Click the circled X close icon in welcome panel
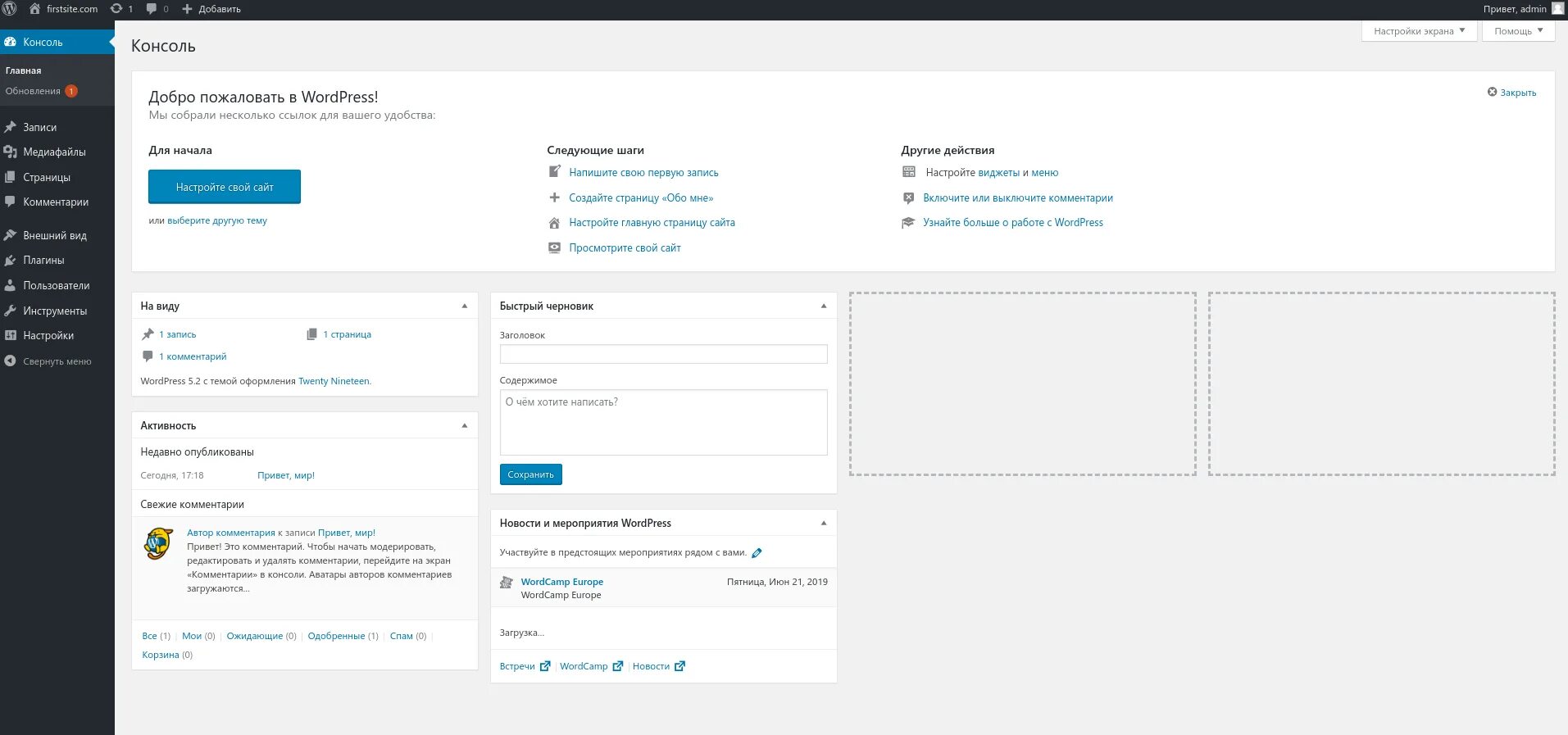Viewport: 1568px width, 735px height. click(x=1492, y=92)
